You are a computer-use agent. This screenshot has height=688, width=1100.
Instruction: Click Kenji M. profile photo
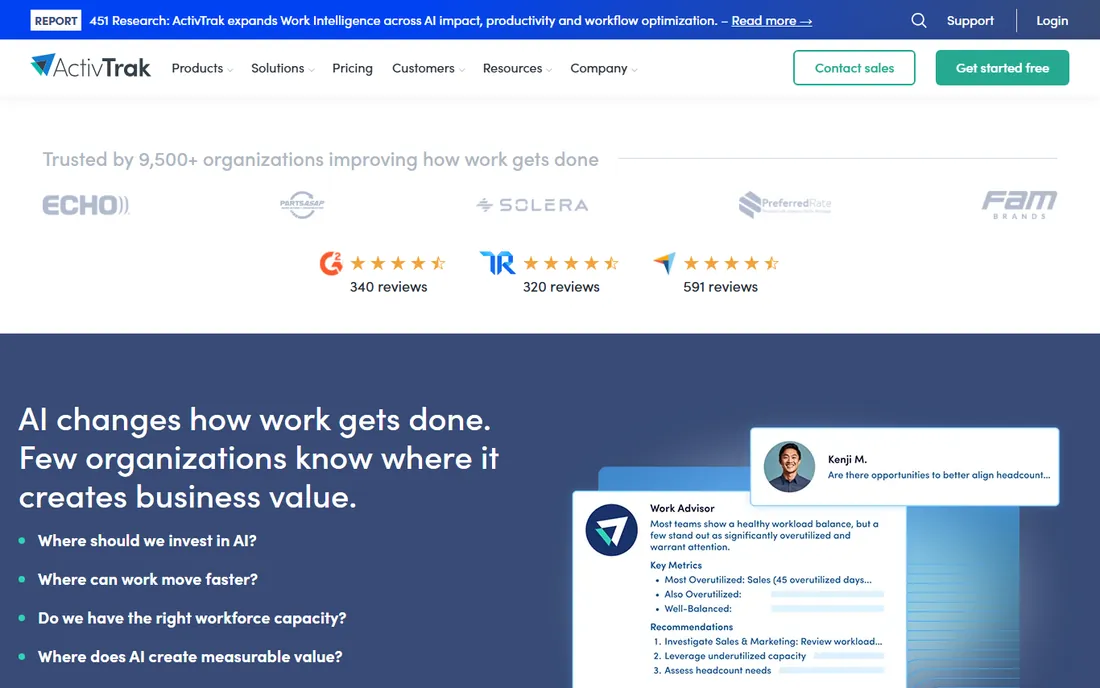point(789,466)
